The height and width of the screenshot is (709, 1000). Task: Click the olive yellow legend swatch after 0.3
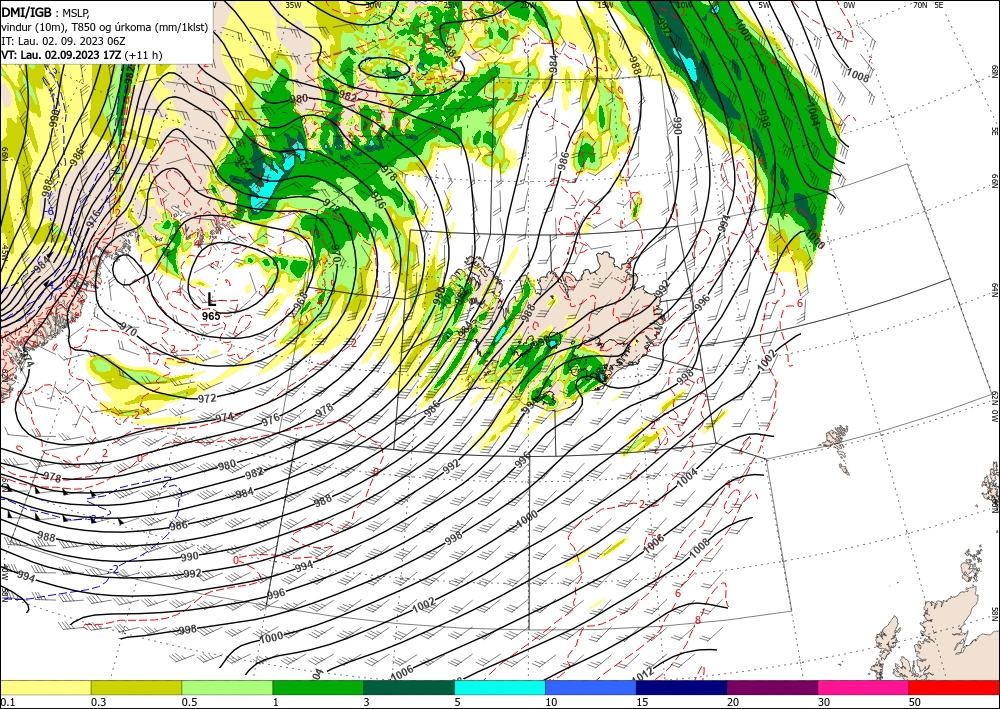136,687
